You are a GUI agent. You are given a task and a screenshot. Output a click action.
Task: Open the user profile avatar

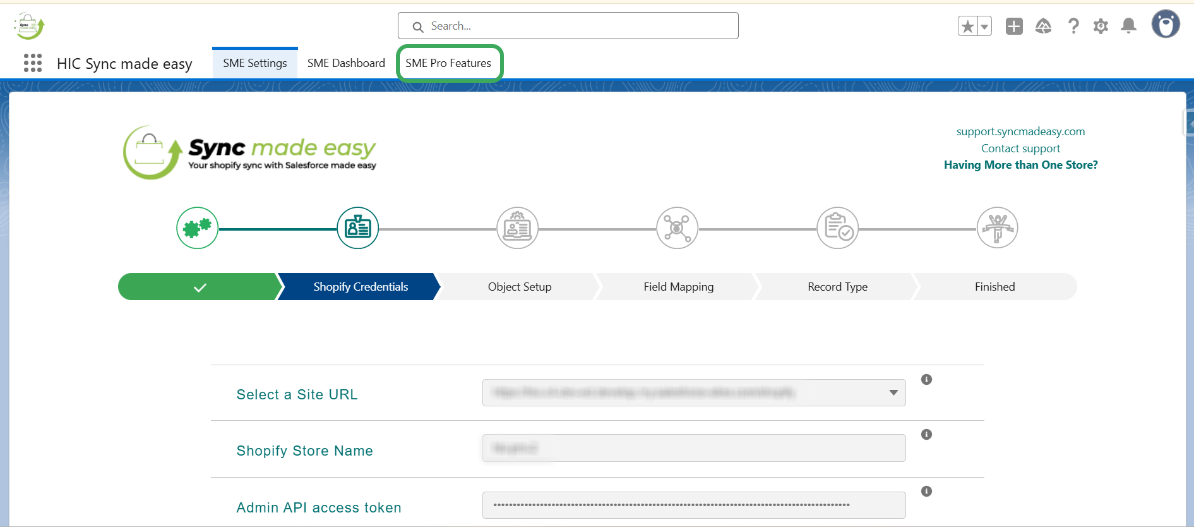[1165, 25]
